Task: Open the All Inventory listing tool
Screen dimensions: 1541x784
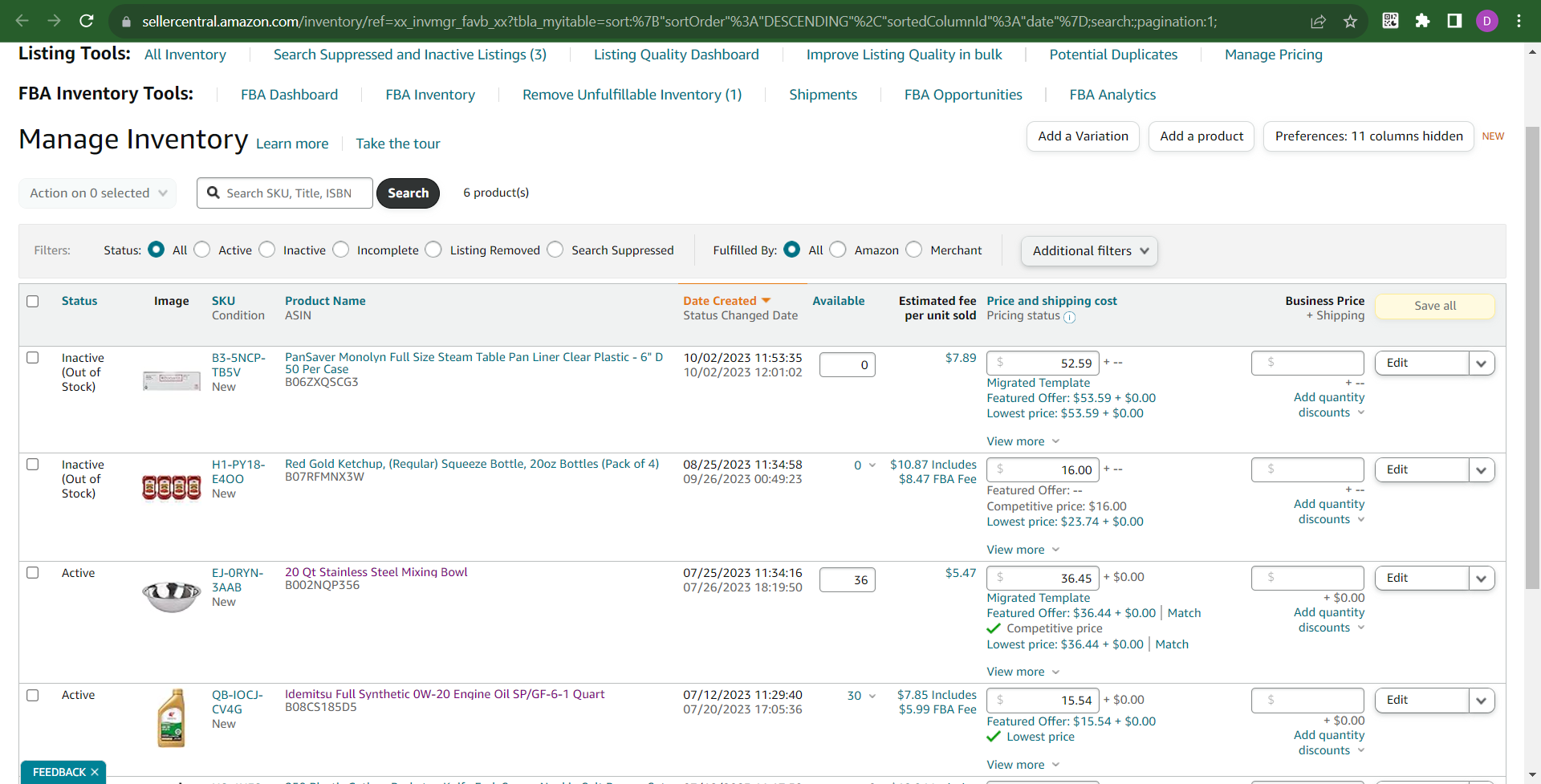Action: click(185, 55)
